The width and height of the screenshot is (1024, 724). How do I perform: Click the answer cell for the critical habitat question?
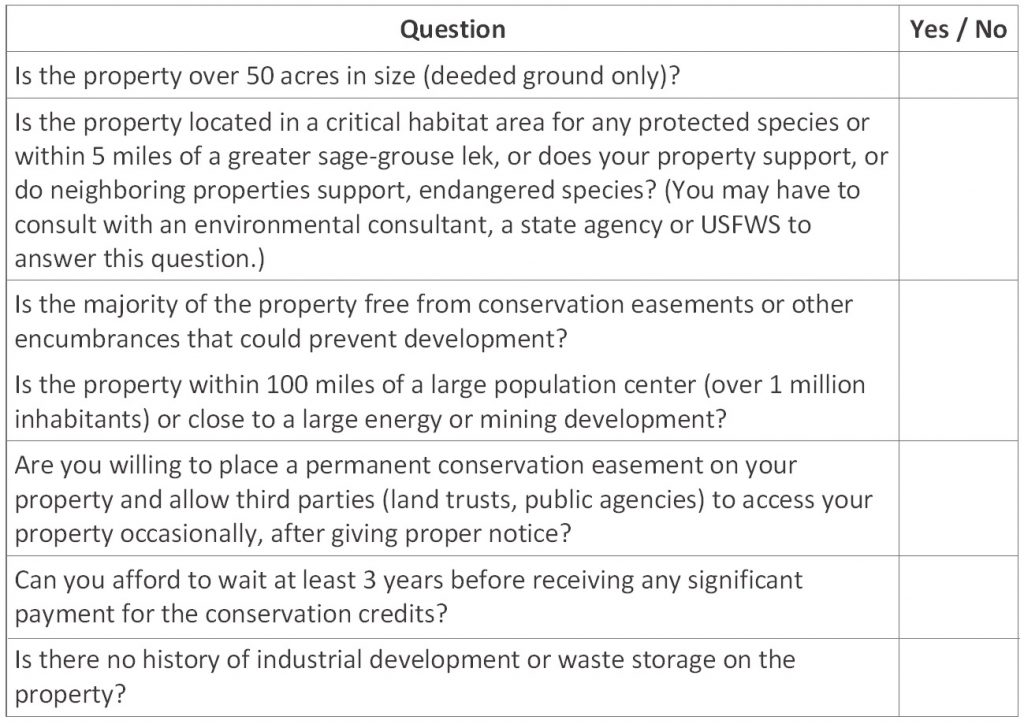(957, 189)
